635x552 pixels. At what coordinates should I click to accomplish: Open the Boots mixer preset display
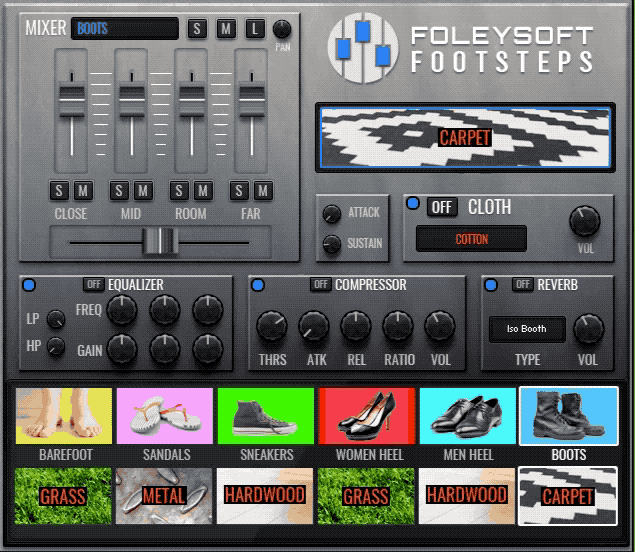125,28
